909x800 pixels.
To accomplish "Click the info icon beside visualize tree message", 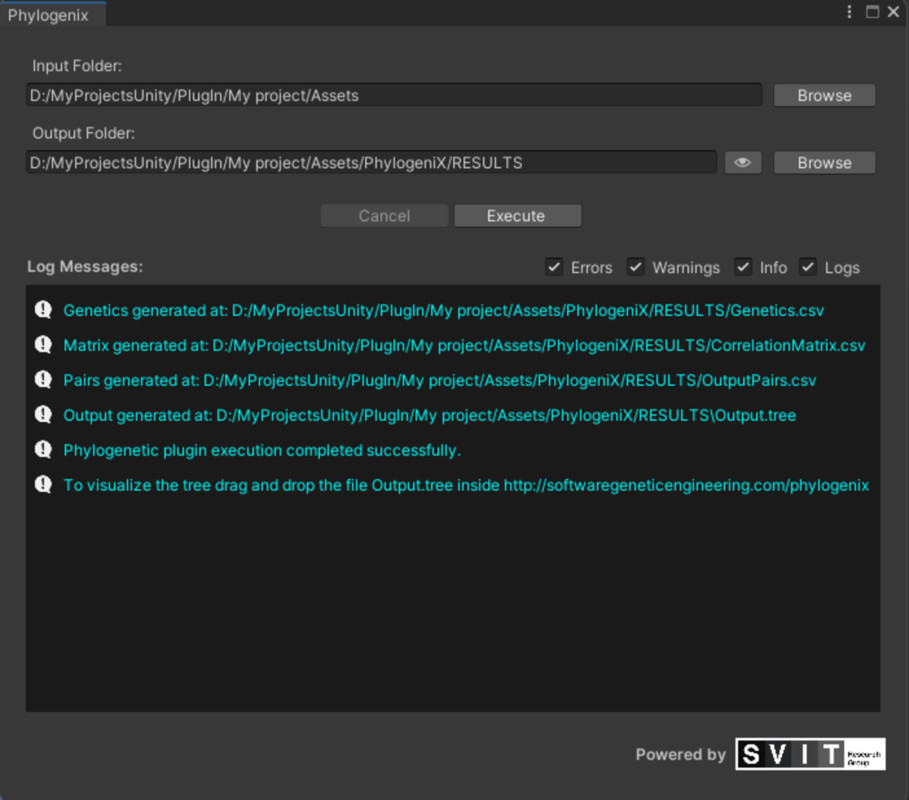I will [x=43, y=485].
